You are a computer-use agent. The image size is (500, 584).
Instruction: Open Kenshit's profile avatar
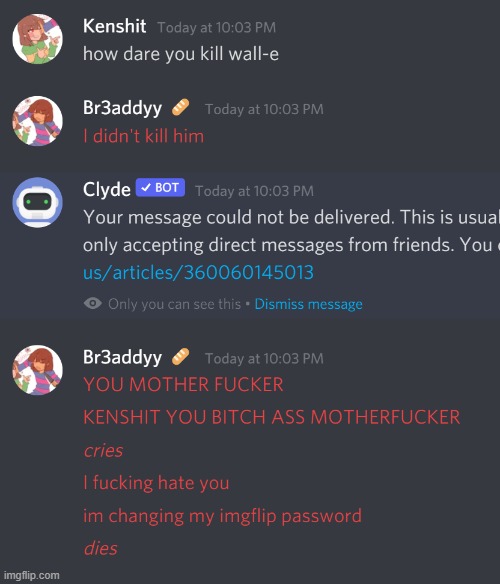click(x=37, y=39)
